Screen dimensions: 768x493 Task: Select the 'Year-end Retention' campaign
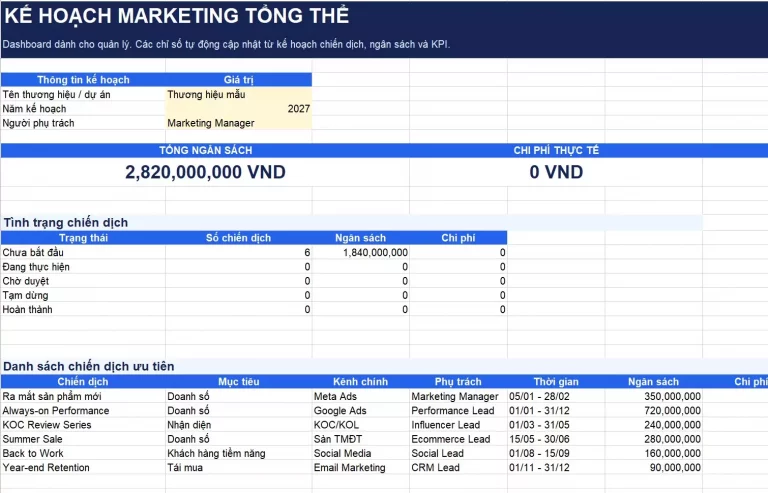(83, 467)
